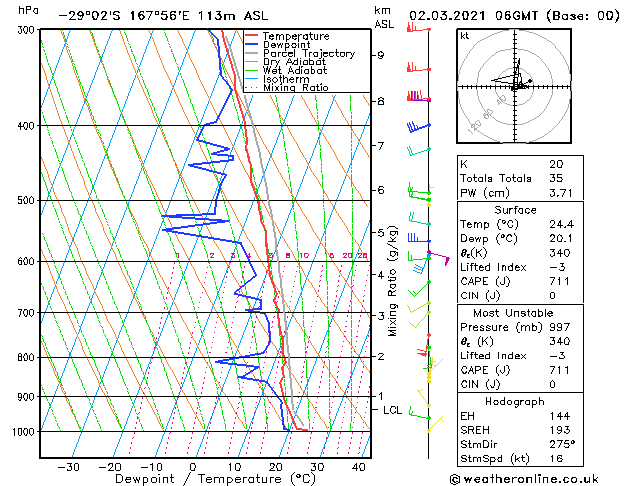Image resolution: width=629 pixels, height=486 pixels.
Task: Click the red Temperature line sample in legend
Action: [252, 36]
